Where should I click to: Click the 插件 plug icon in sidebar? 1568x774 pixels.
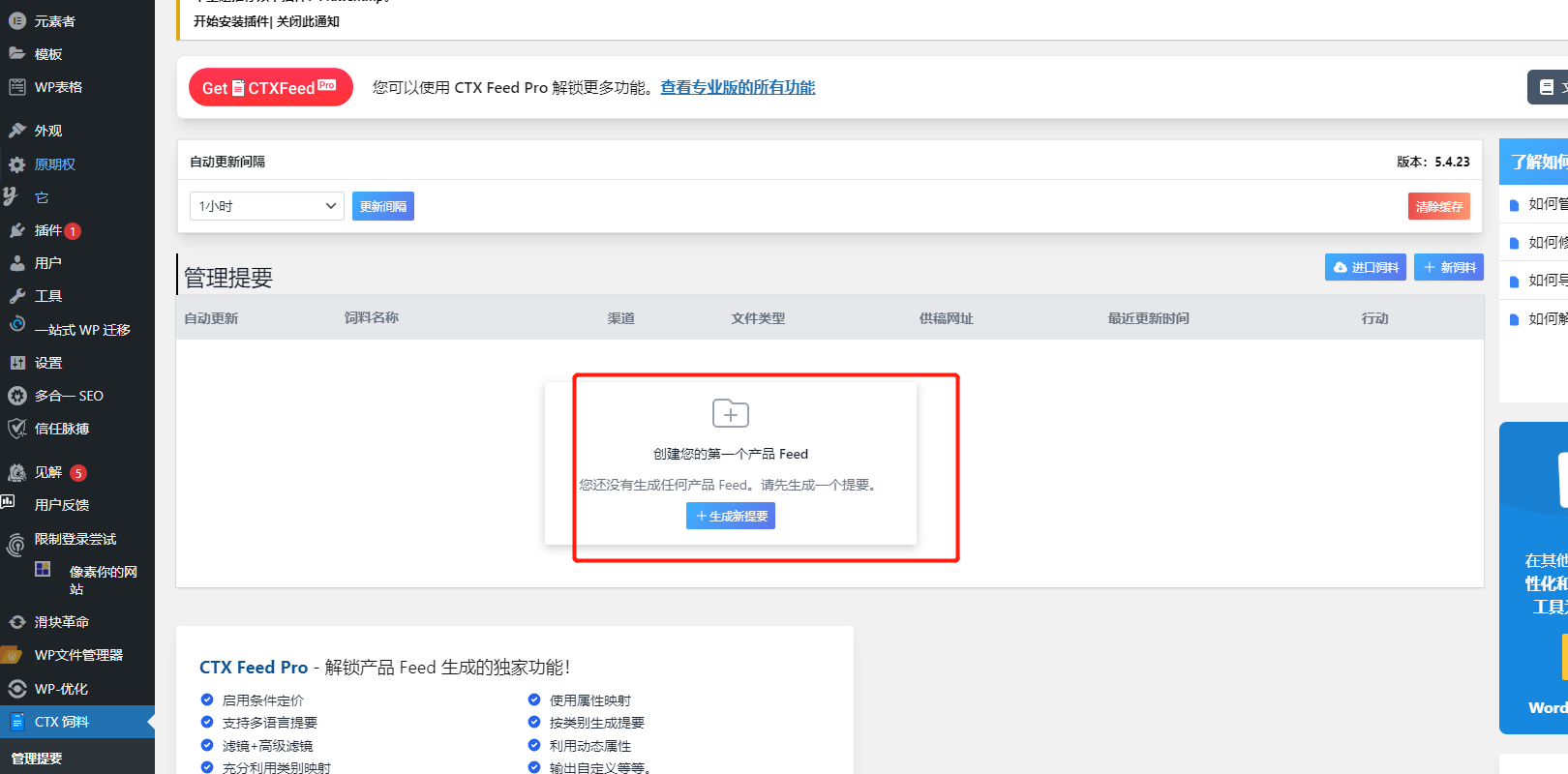tap(16, 230)
